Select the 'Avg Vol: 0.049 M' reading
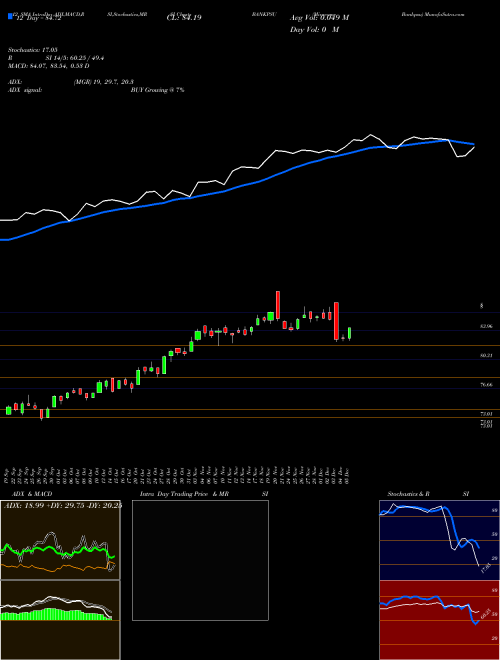500x660 pixels. (319, 18)
